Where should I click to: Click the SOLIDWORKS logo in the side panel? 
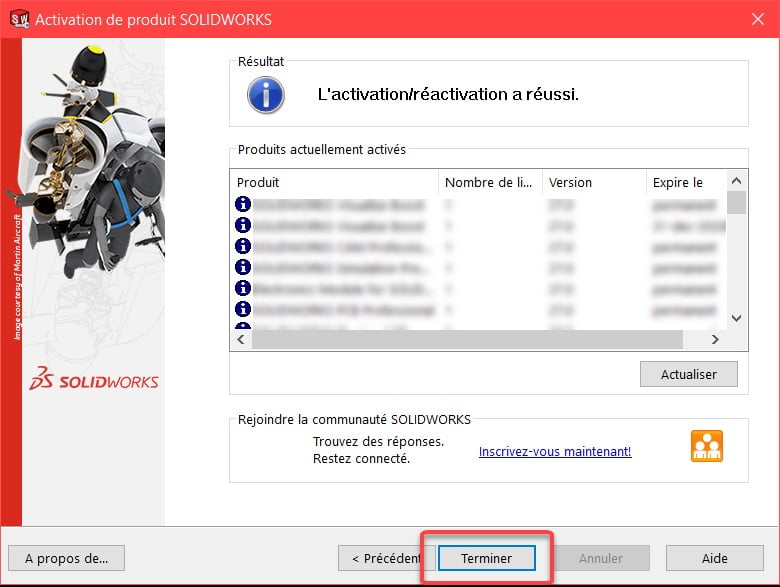[94, 379]
